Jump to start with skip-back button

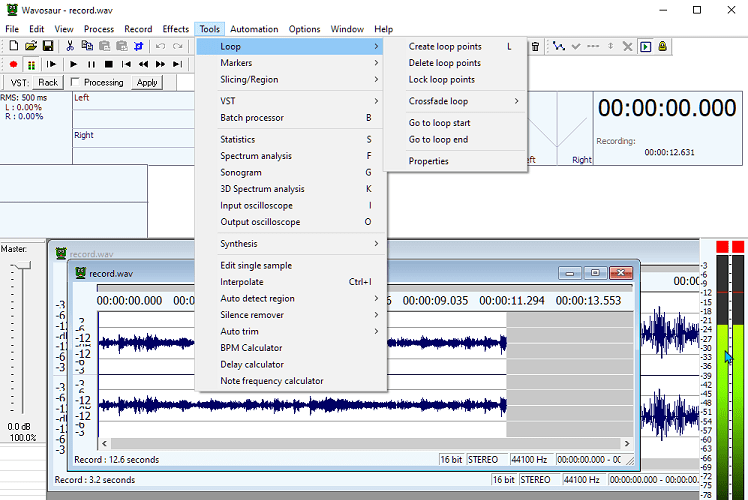coord(126,64)
